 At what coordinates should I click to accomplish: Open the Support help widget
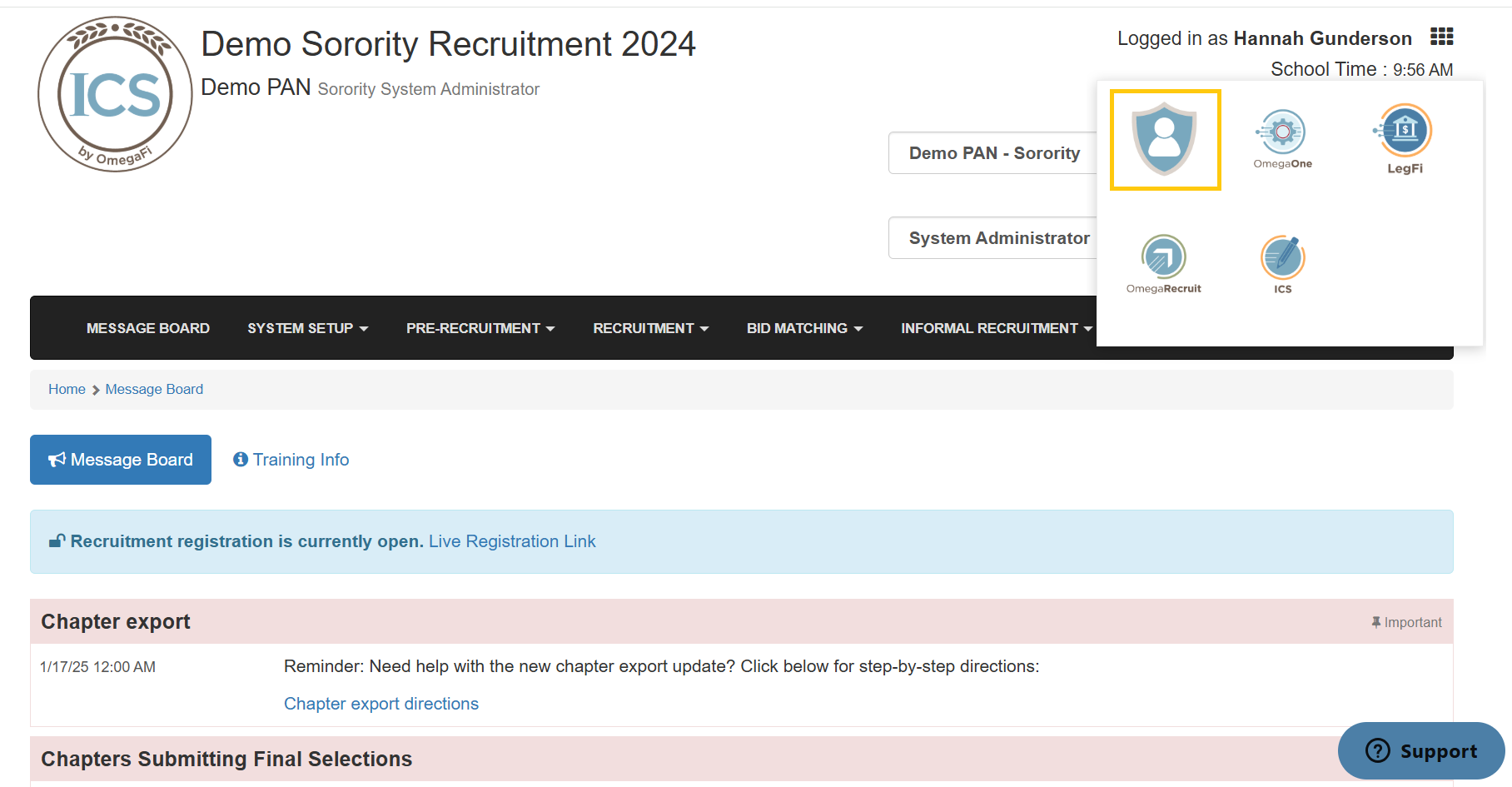click(1420, 750)
